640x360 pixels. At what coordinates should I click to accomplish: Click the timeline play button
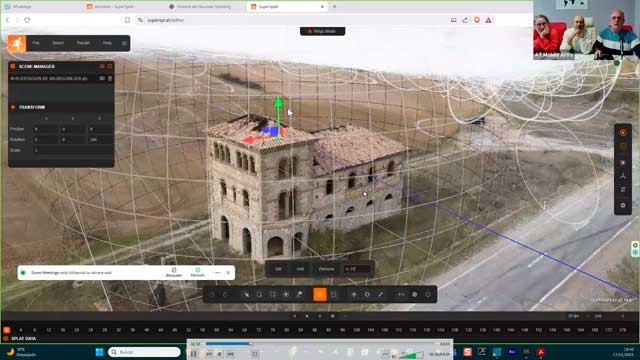point(307,316)
